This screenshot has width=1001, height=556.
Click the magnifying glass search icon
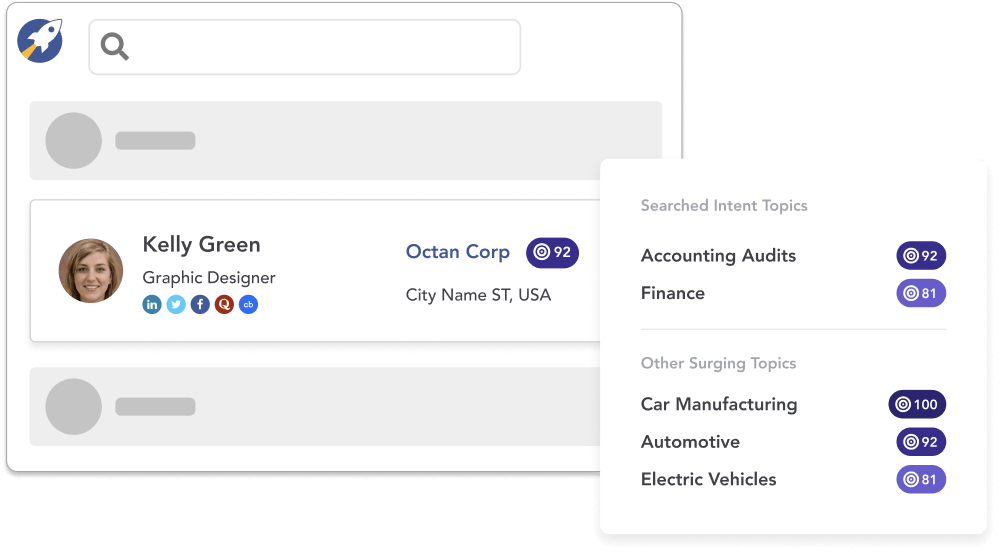pyautogui.click(x=115, y=46)
